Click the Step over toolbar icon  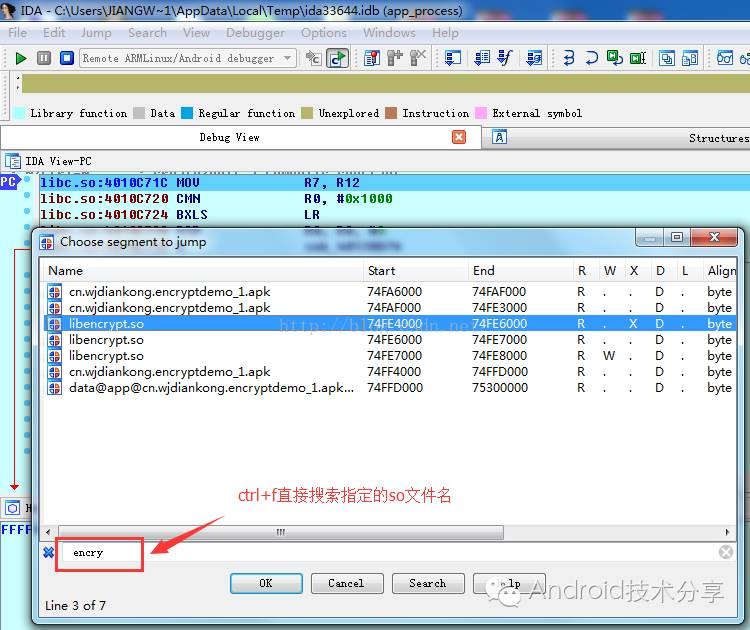click(x=592, y=58)
